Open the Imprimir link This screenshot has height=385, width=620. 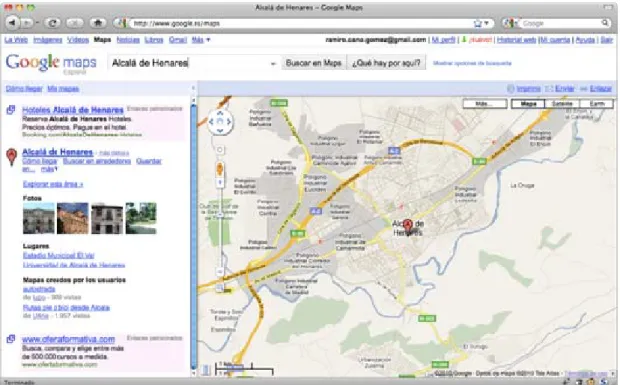[528, 89]
